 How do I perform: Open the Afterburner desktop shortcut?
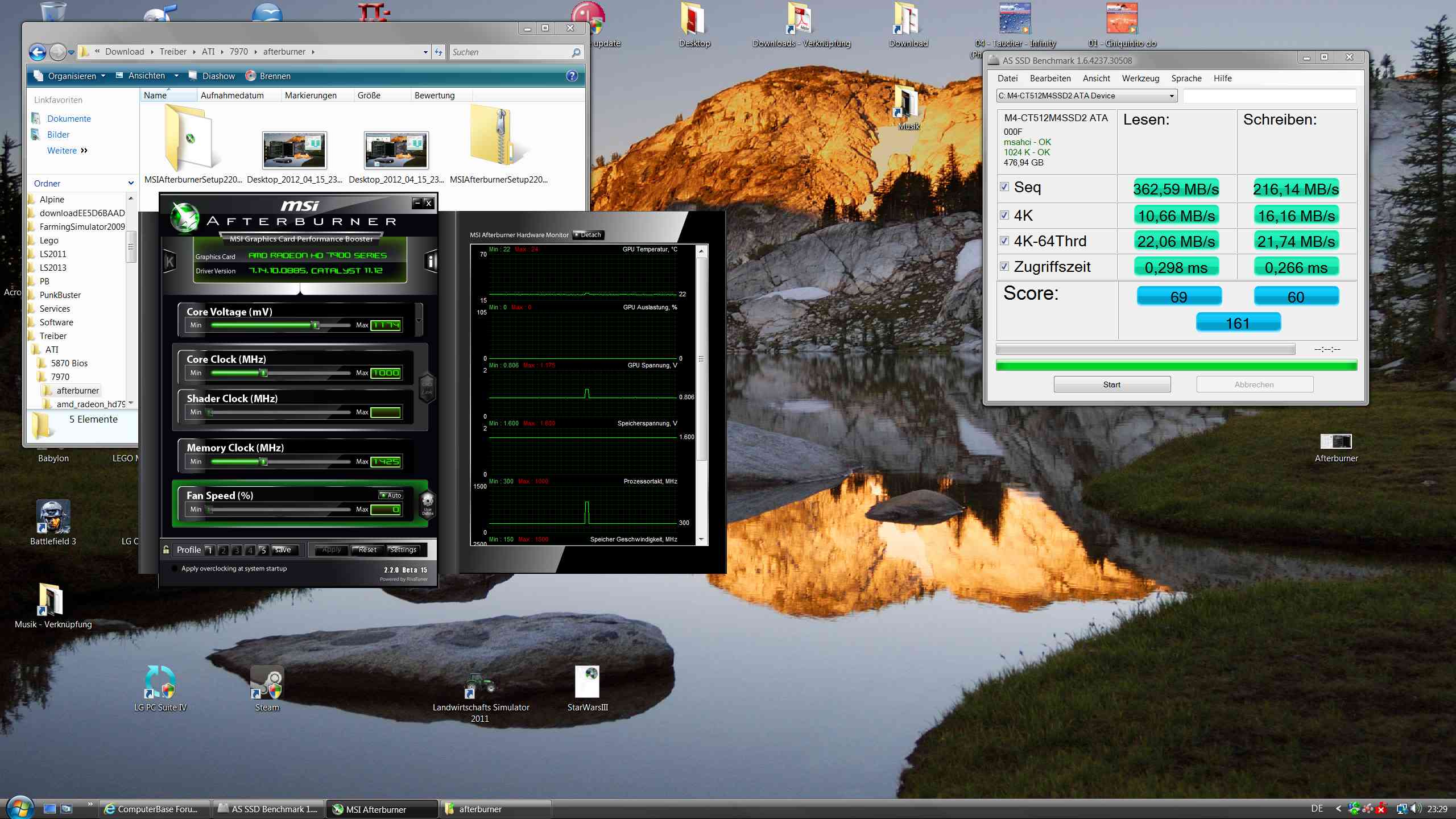pos(1335,442)
